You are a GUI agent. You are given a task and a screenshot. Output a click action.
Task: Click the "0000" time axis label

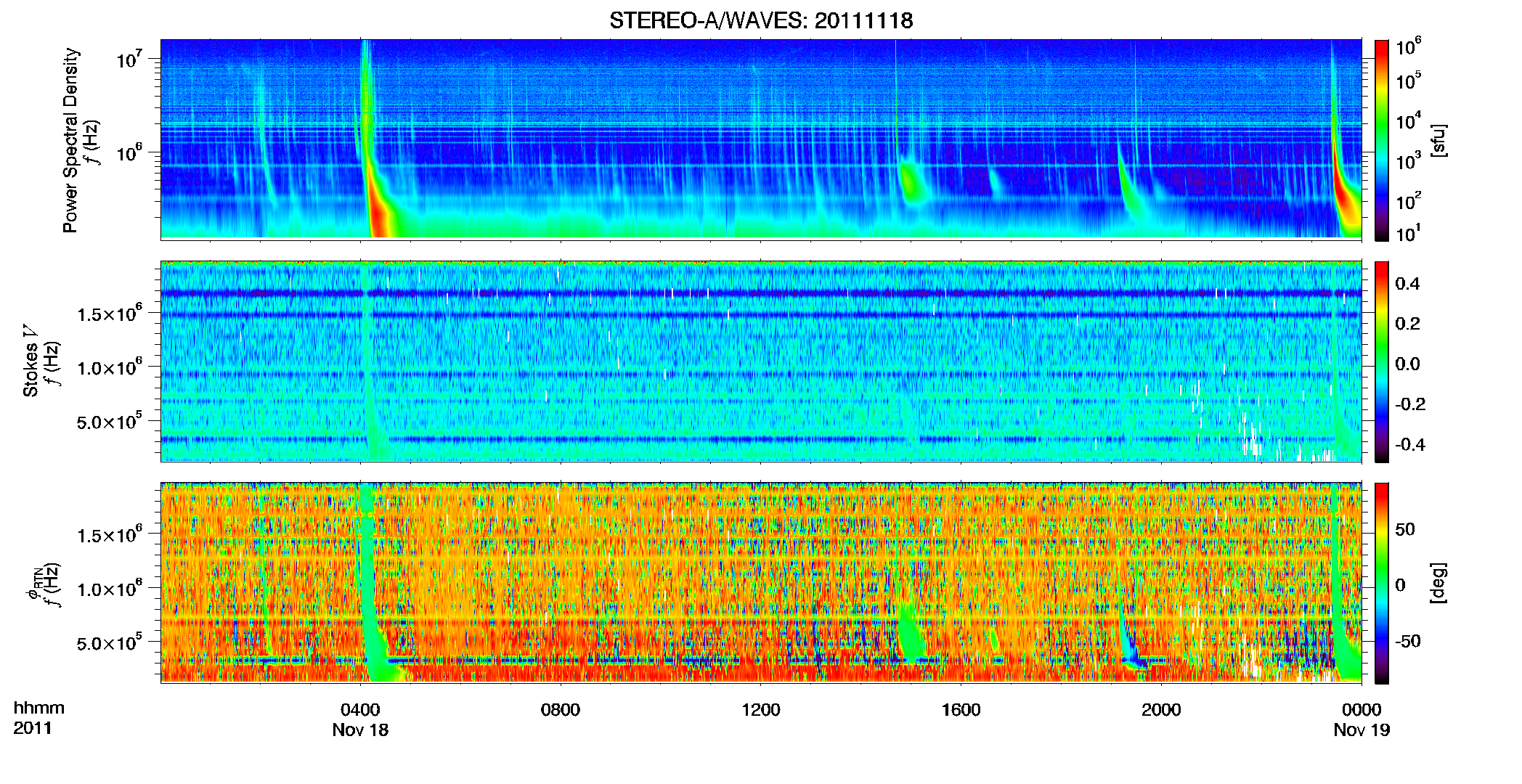(x=1362, y=710)
